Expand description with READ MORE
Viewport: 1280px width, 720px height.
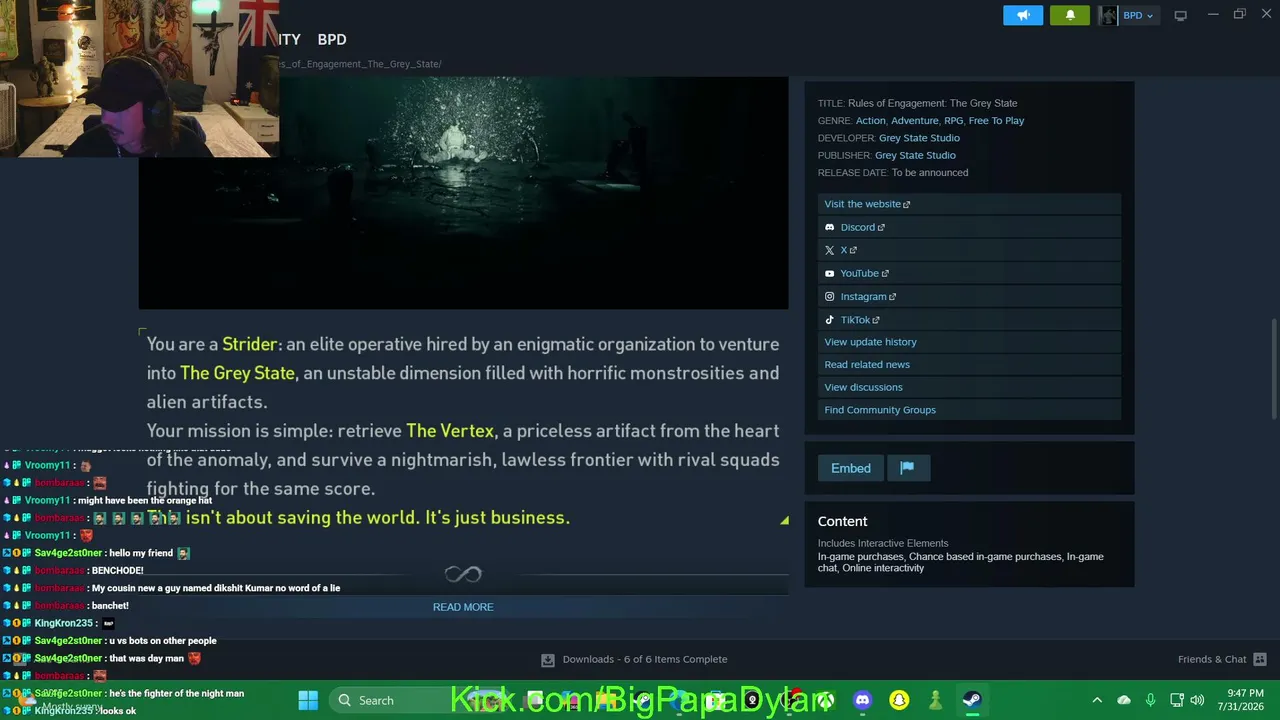463,607
